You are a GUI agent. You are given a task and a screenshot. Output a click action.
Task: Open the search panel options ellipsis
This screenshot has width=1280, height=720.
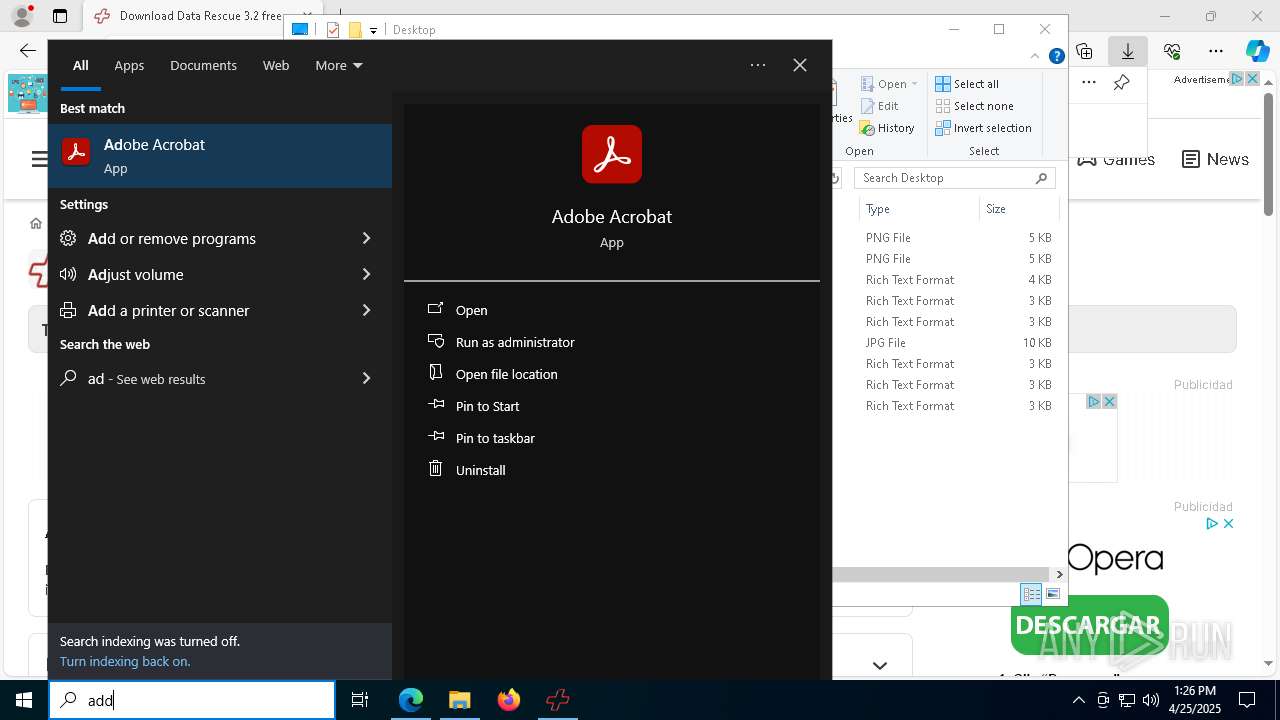point(758,65)
